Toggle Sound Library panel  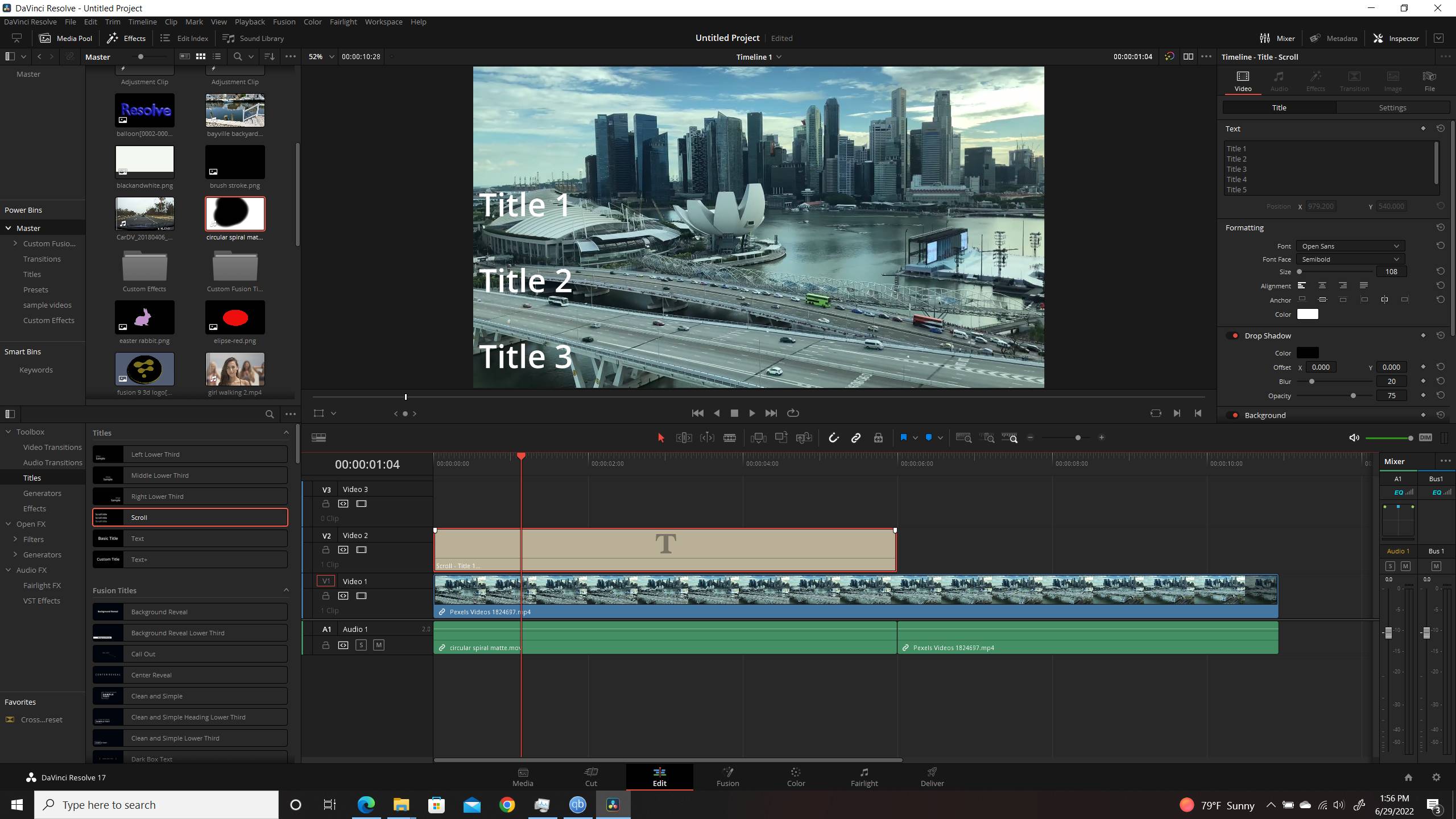pyautogui.click(x=253, y=38)
